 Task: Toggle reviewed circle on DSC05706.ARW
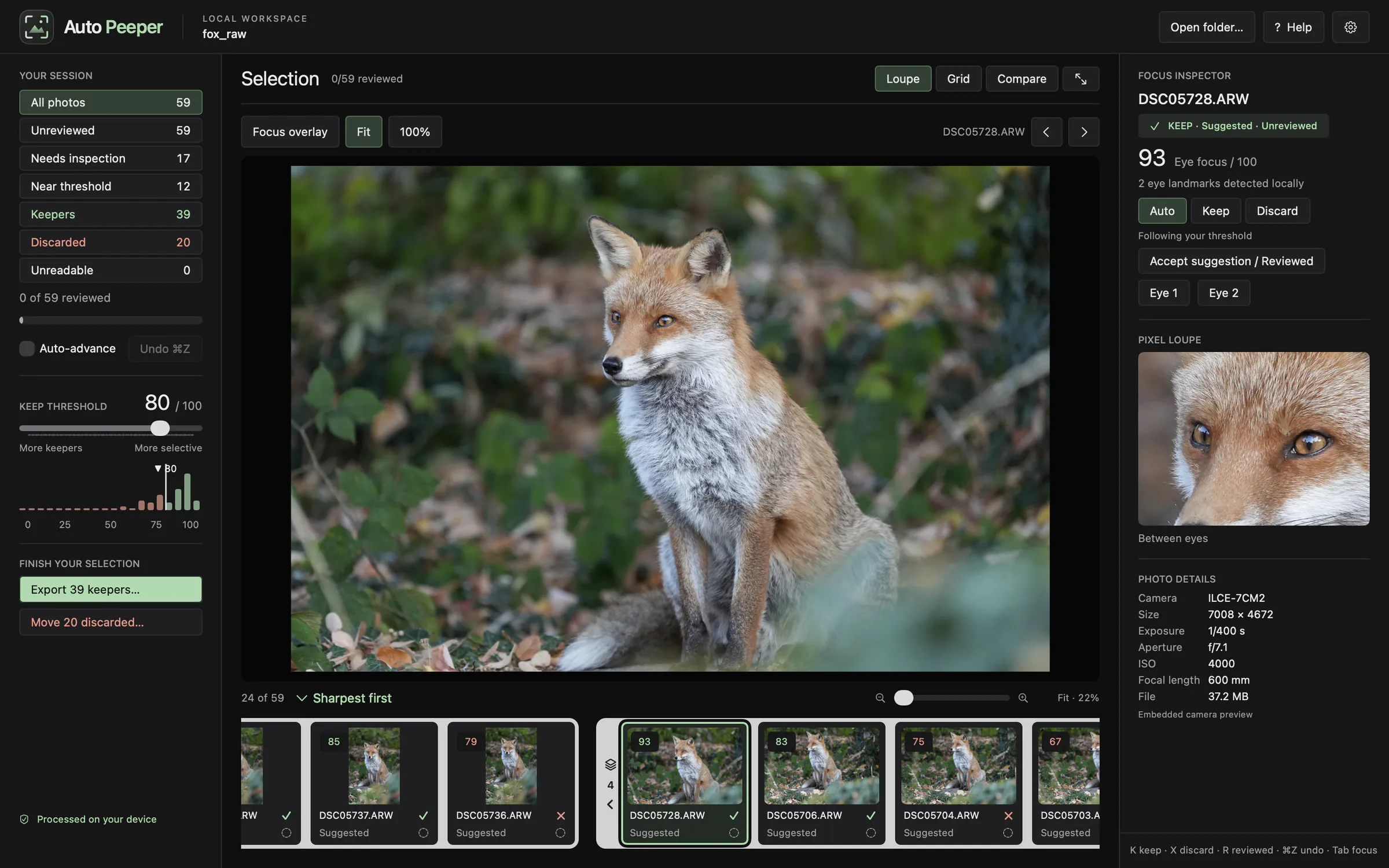(x=871, y=833)
